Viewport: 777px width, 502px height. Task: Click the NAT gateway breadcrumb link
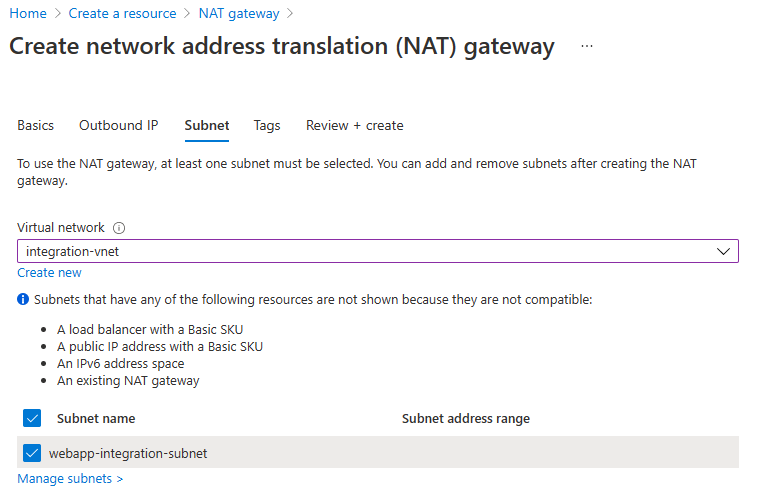[237, 14]
